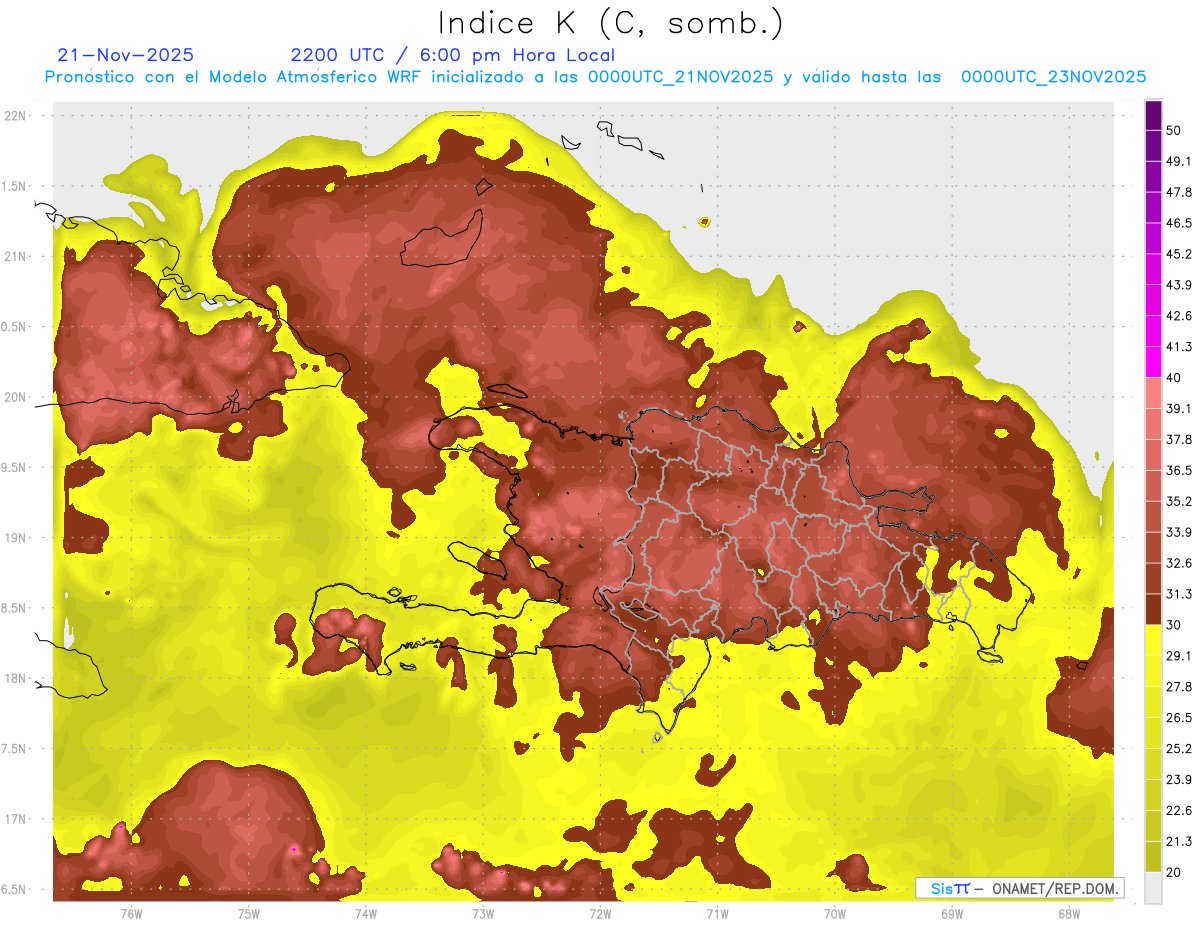Pick the dark purple swatch above 50
This screenshot has width=1200, height=927.
pyautogui.click(x=1153, y=115)
